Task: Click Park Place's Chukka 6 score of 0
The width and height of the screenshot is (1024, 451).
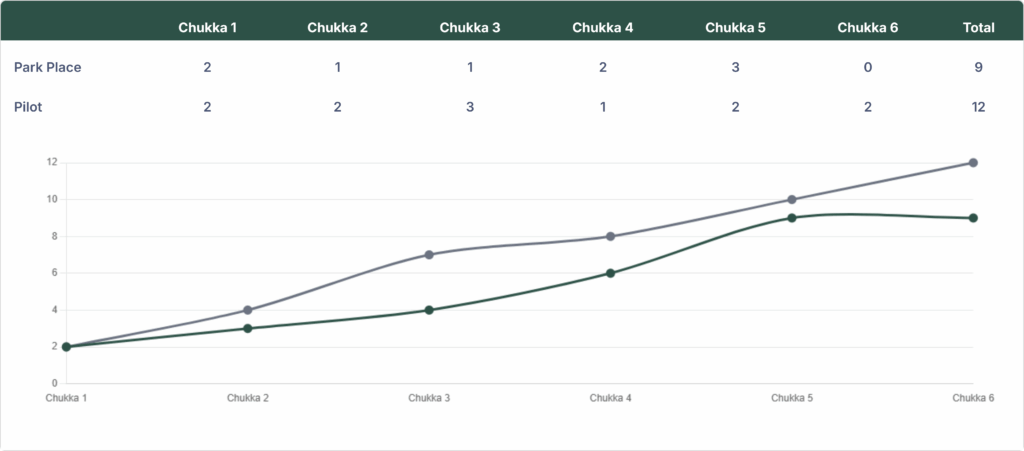Action: (x=867, y=68)
